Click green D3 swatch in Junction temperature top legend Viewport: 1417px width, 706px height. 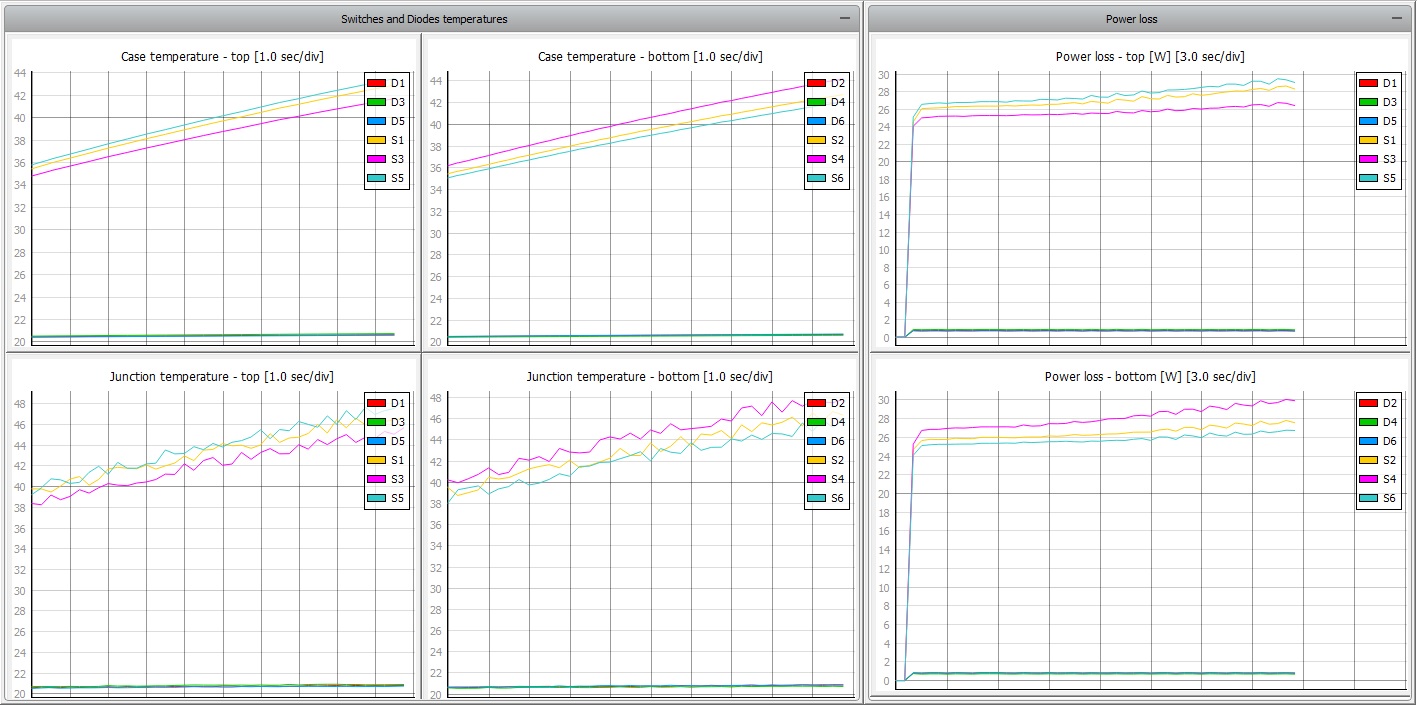click(376, 422)
